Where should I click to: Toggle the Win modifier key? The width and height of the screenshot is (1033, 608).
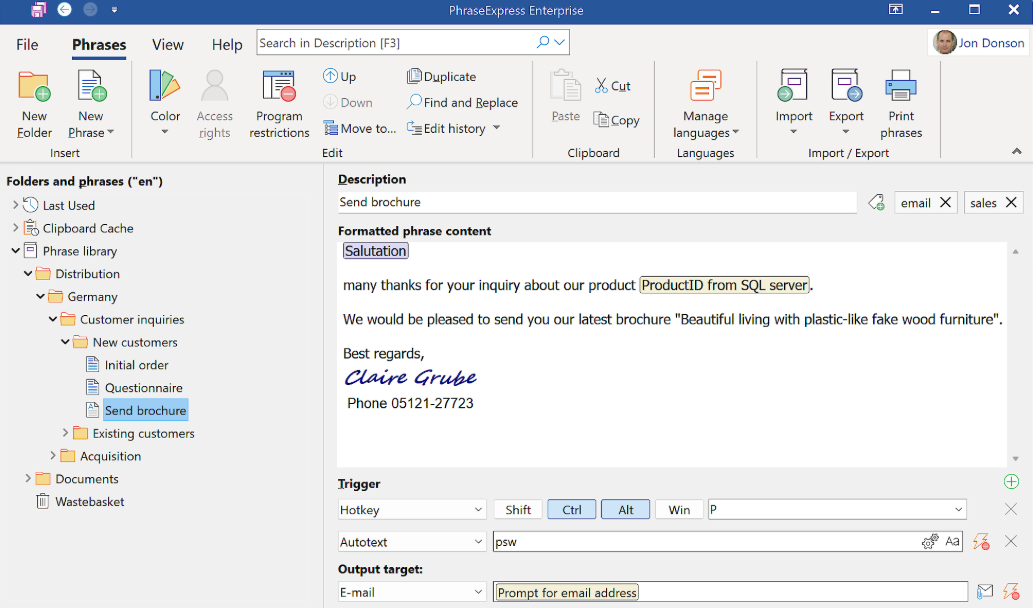pos(679,509)
